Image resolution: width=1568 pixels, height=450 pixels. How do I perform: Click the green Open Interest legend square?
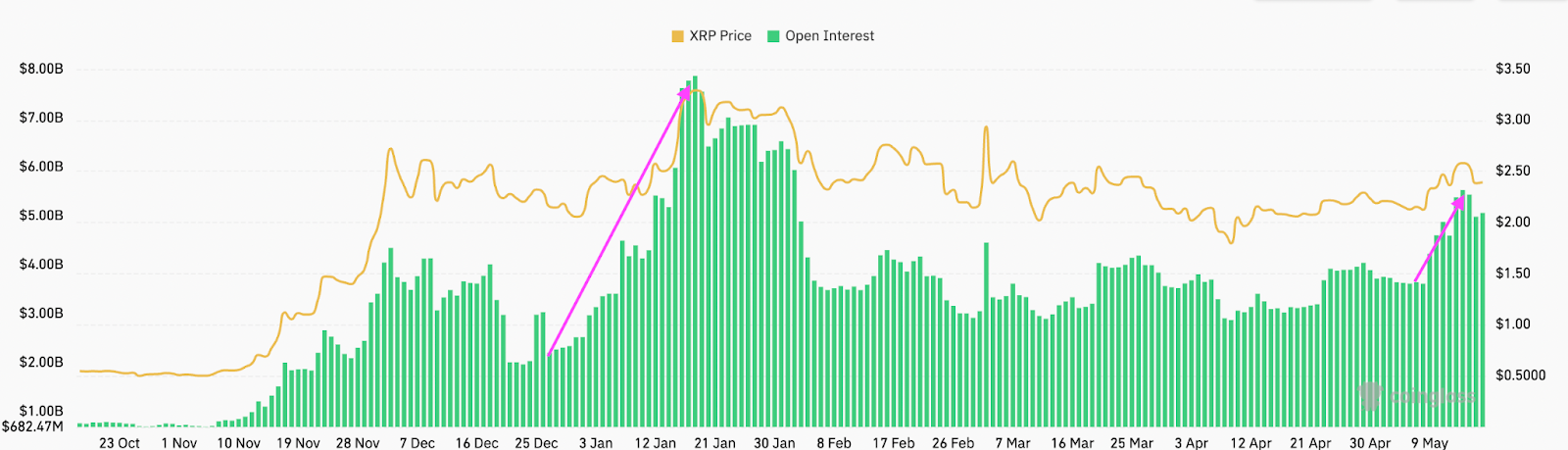click(x=773, y=36)
